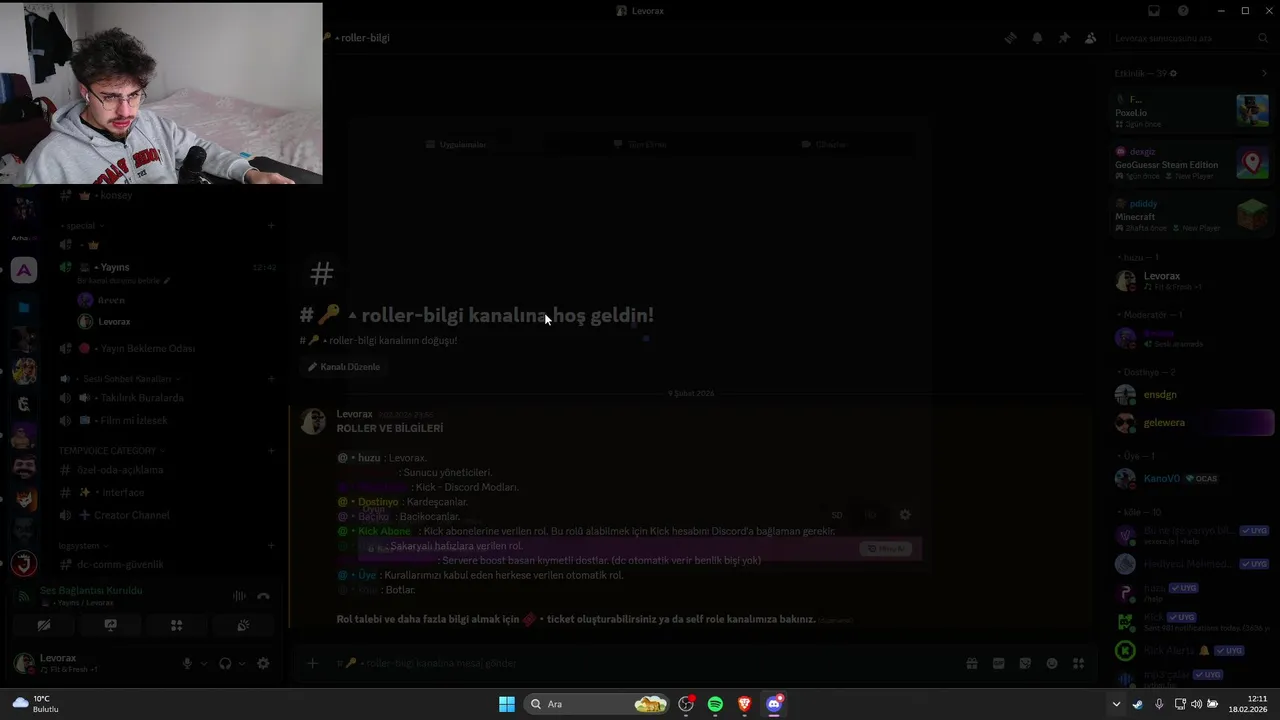Image resolution: width=1280 pixels, height=720 pixels.
Task: Open the Poxel.io activity card
Action: pyautogui.click(x=1192, y=111)
